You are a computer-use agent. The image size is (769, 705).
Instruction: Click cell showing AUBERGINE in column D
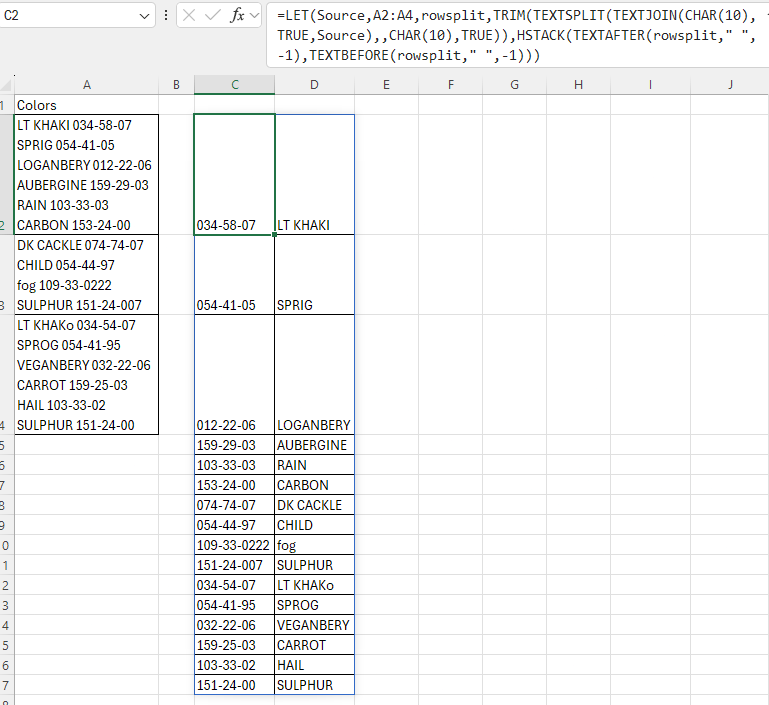pos(314,445)
